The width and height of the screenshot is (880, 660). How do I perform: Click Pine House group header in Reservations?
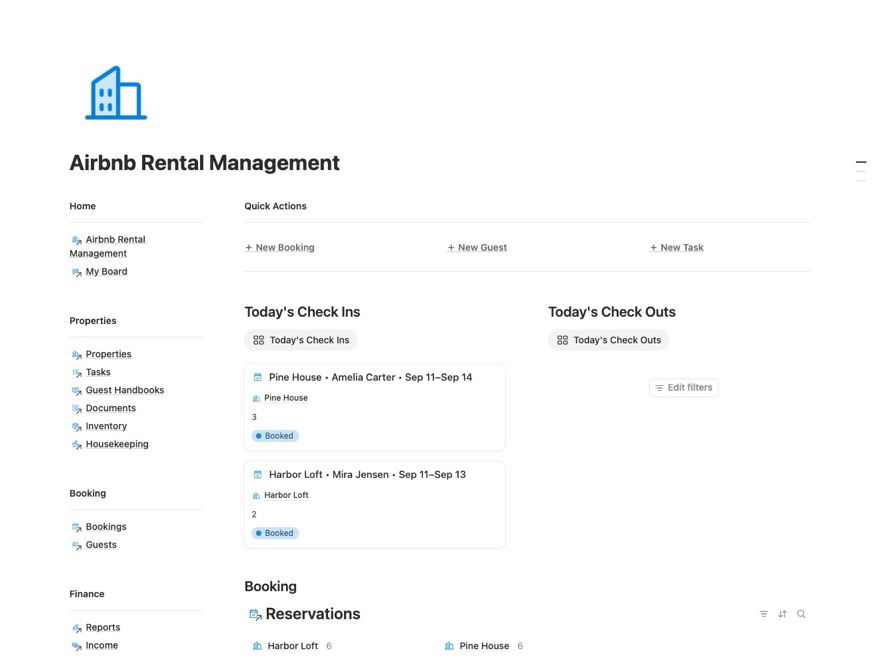483,646
